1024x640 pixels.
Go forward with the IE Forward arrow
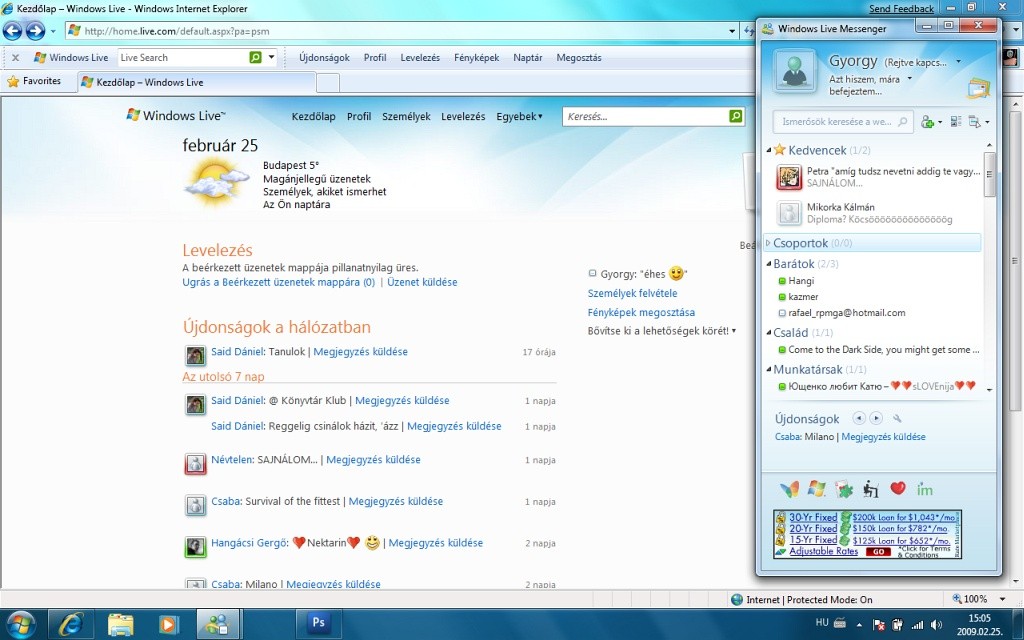pyautogui.click(x=35, y=30)
